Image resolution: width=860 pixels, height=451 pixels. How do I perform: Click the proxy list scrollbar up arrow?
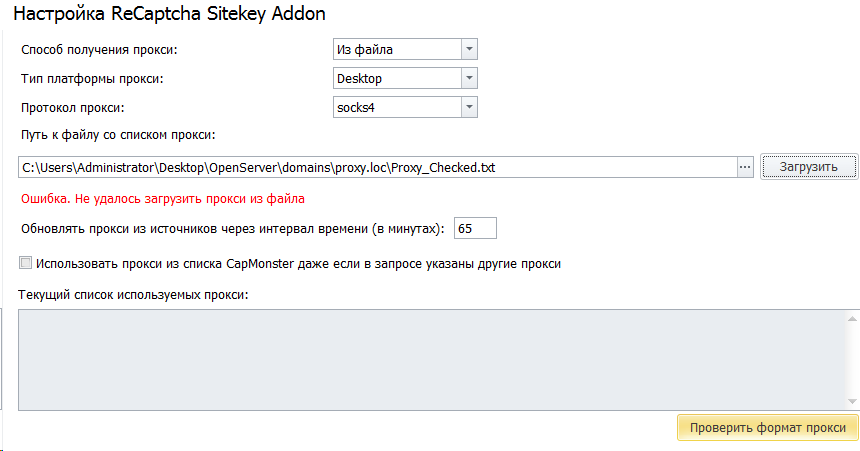853,319
